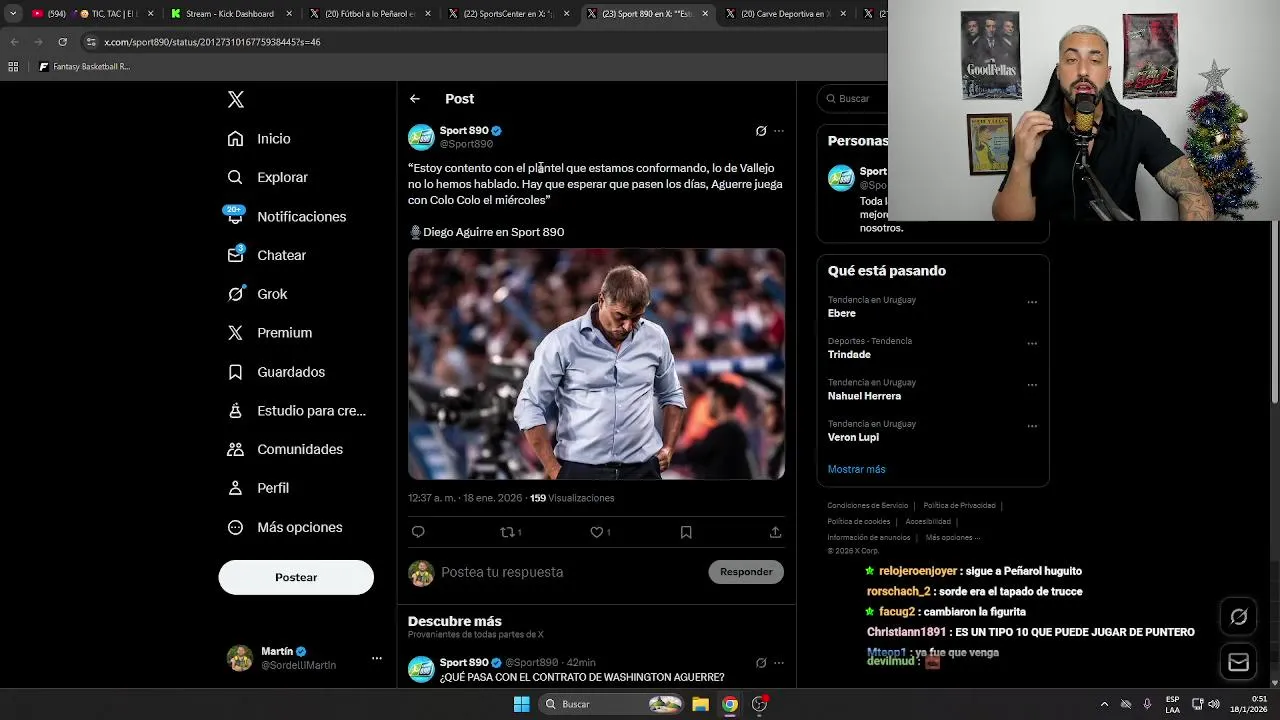Open the floating Grok button at bottom right

[x=1239, y=617]
